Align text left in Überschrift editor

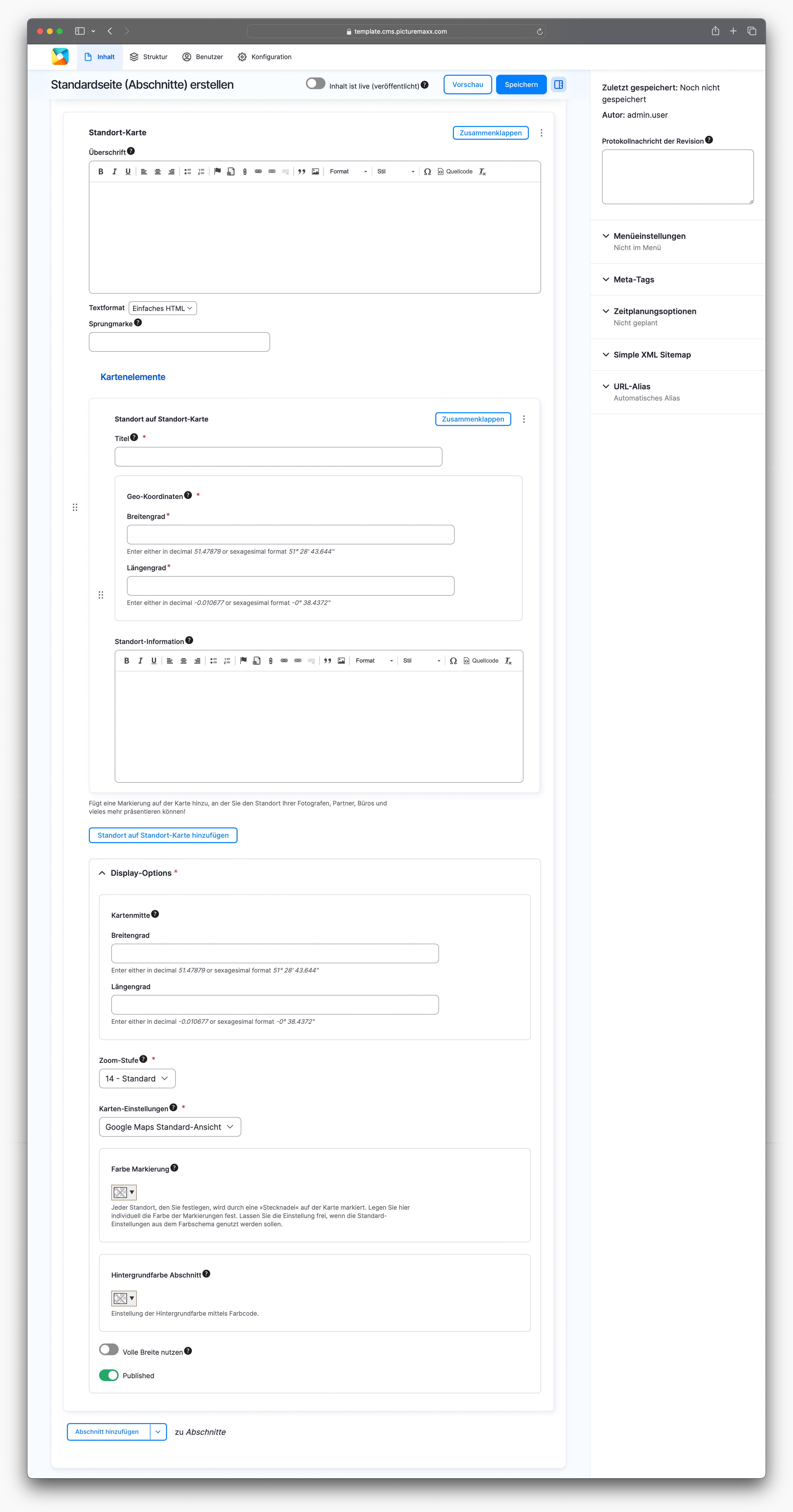[x=144, y=171]
